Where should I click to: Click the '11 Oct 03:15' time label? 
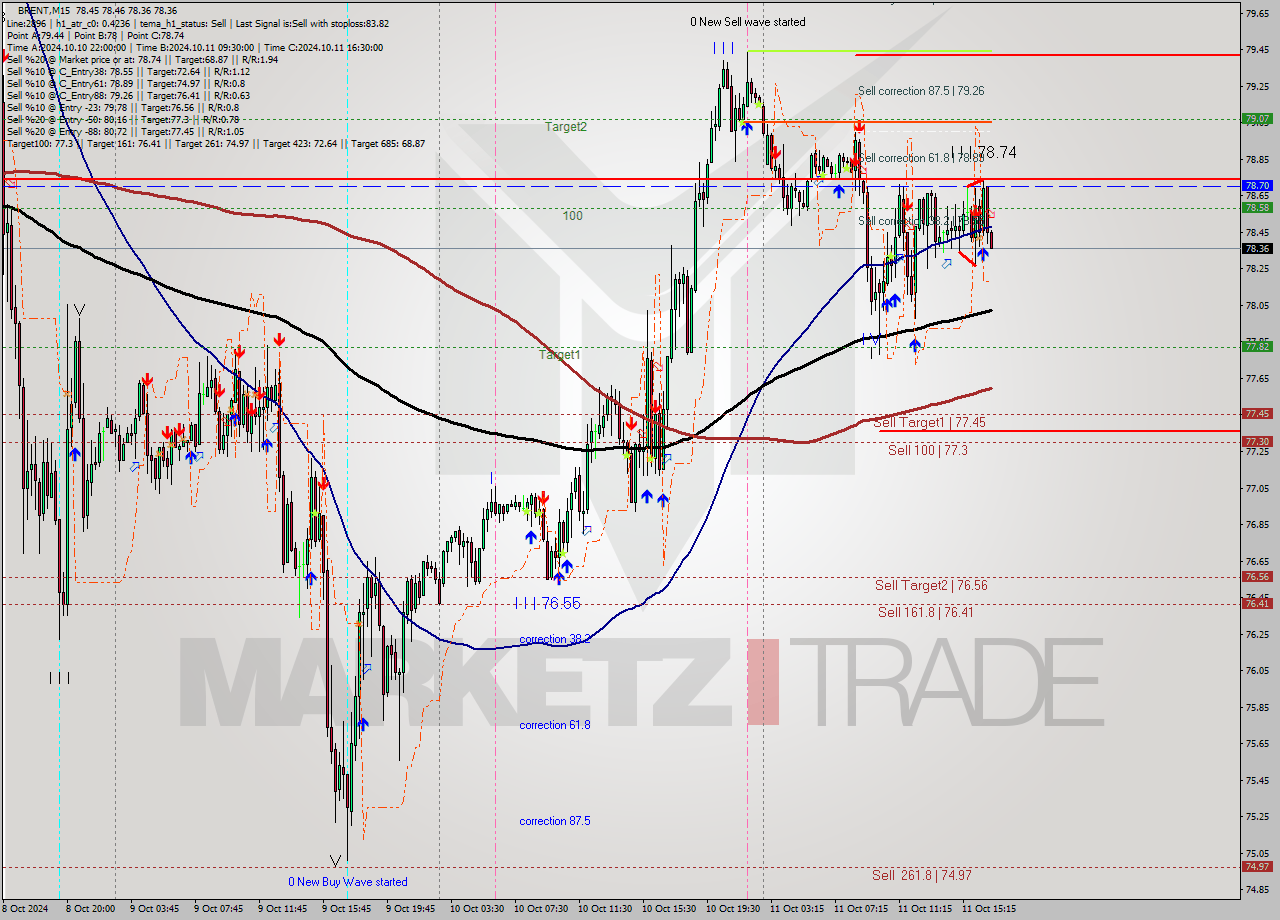797,909
